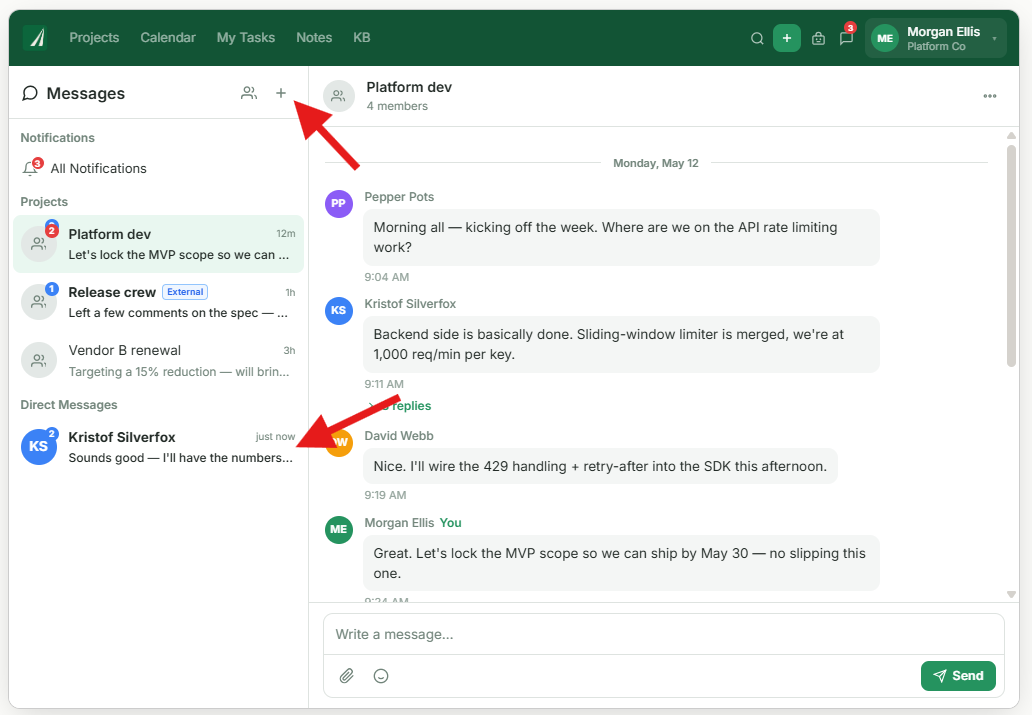Click the Direct Messages section heading
1032x715 pixels.
pyautogui.click(x=69, y=405)
